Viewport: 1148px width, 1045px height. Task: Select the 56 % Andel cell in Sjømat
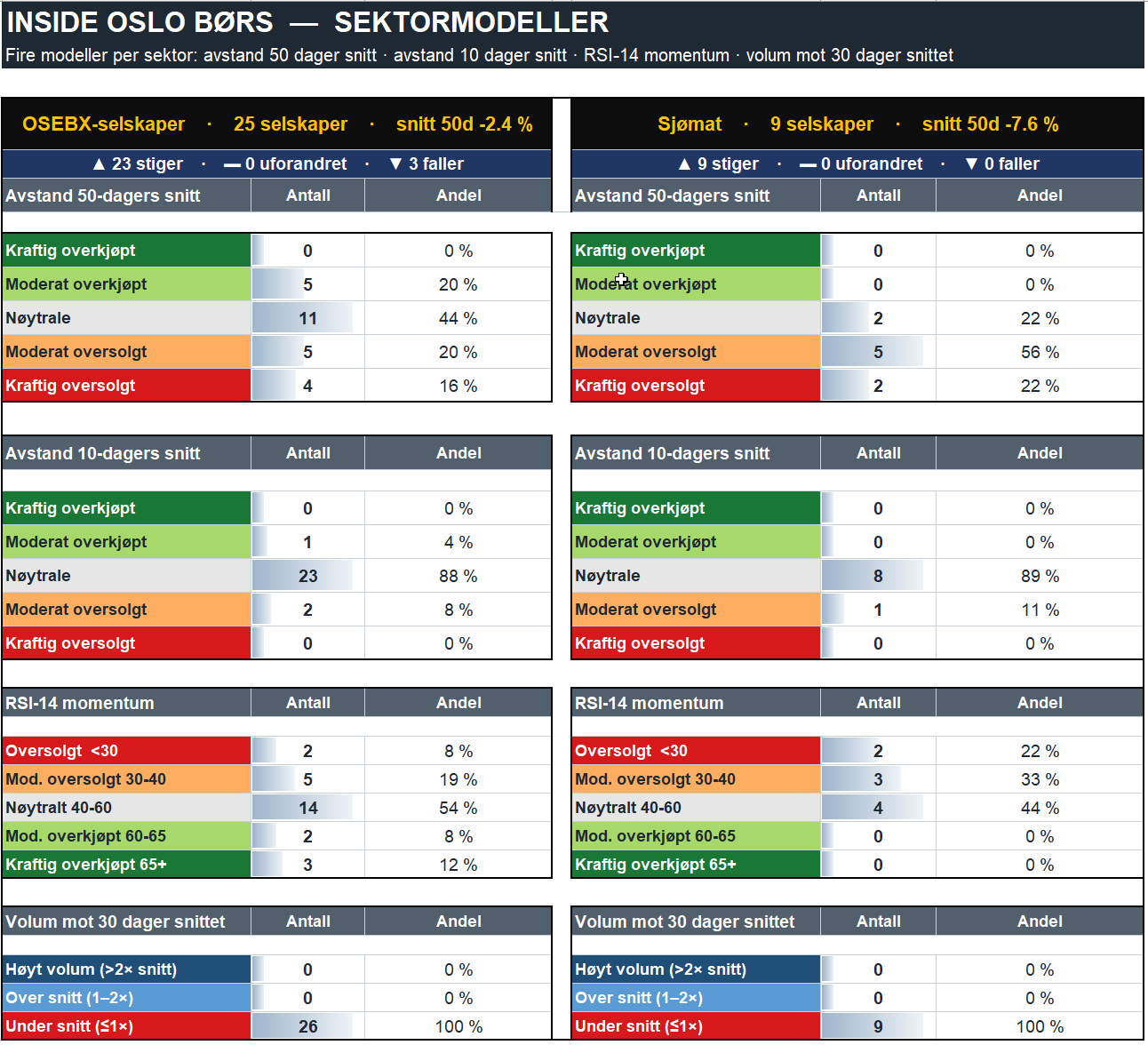tap(1040, 352)
